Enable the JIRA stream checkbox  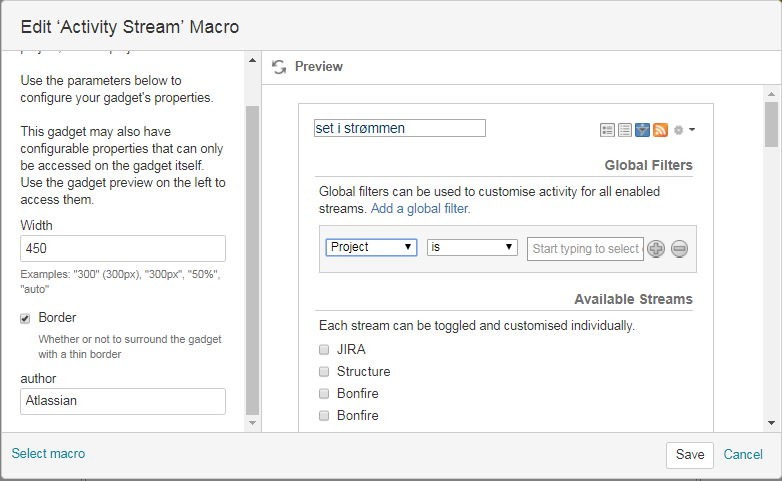[x=324, y=350]
